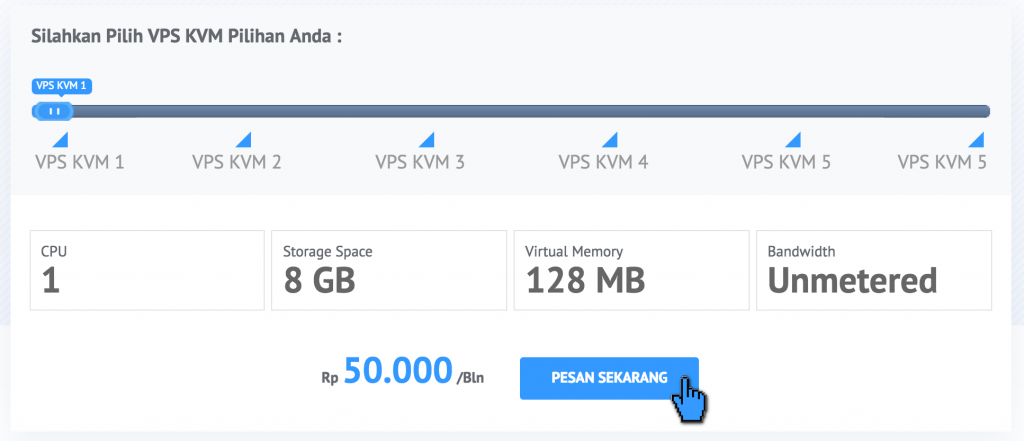The height and width of the screenshot is (441, 1024).
Task: Click the PESAN SEKARANG order button
Action: pos(609,378)
